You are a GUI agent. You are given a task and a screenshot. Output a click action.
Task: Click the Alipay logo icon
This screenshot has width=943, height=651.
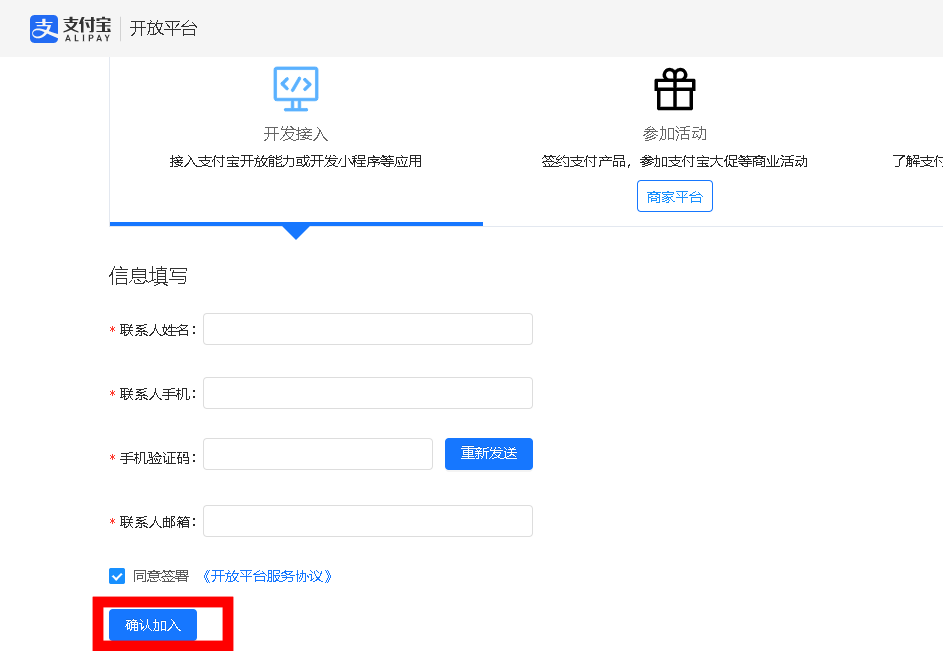point(44,29)
